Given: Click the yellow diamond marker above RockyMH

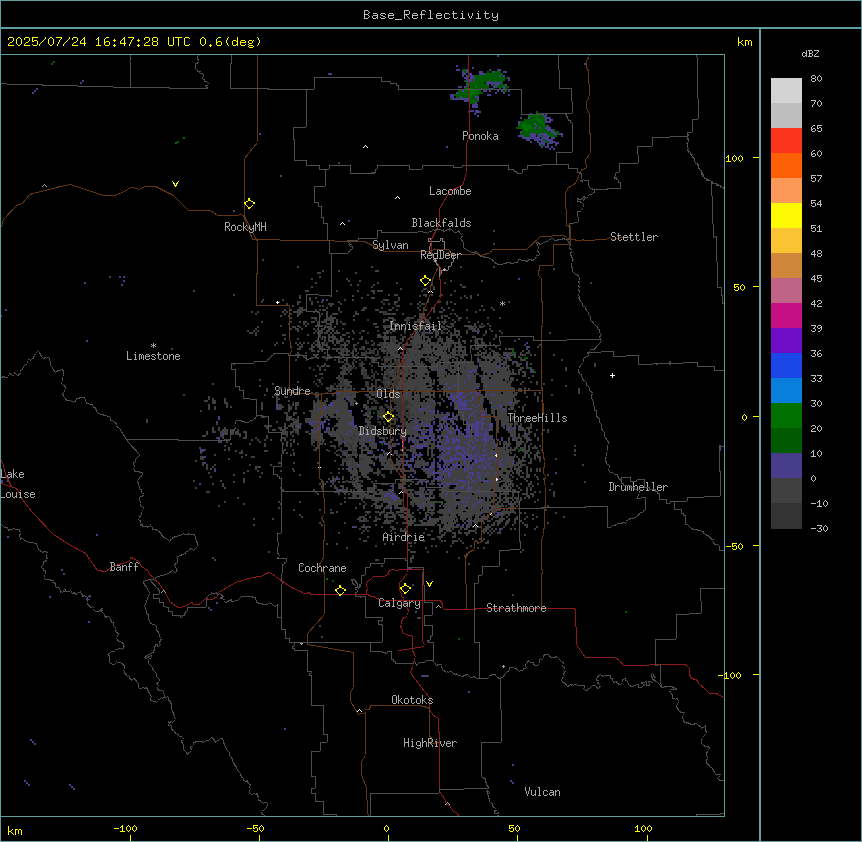Looking at the screenshot, I should click(250, 204).
